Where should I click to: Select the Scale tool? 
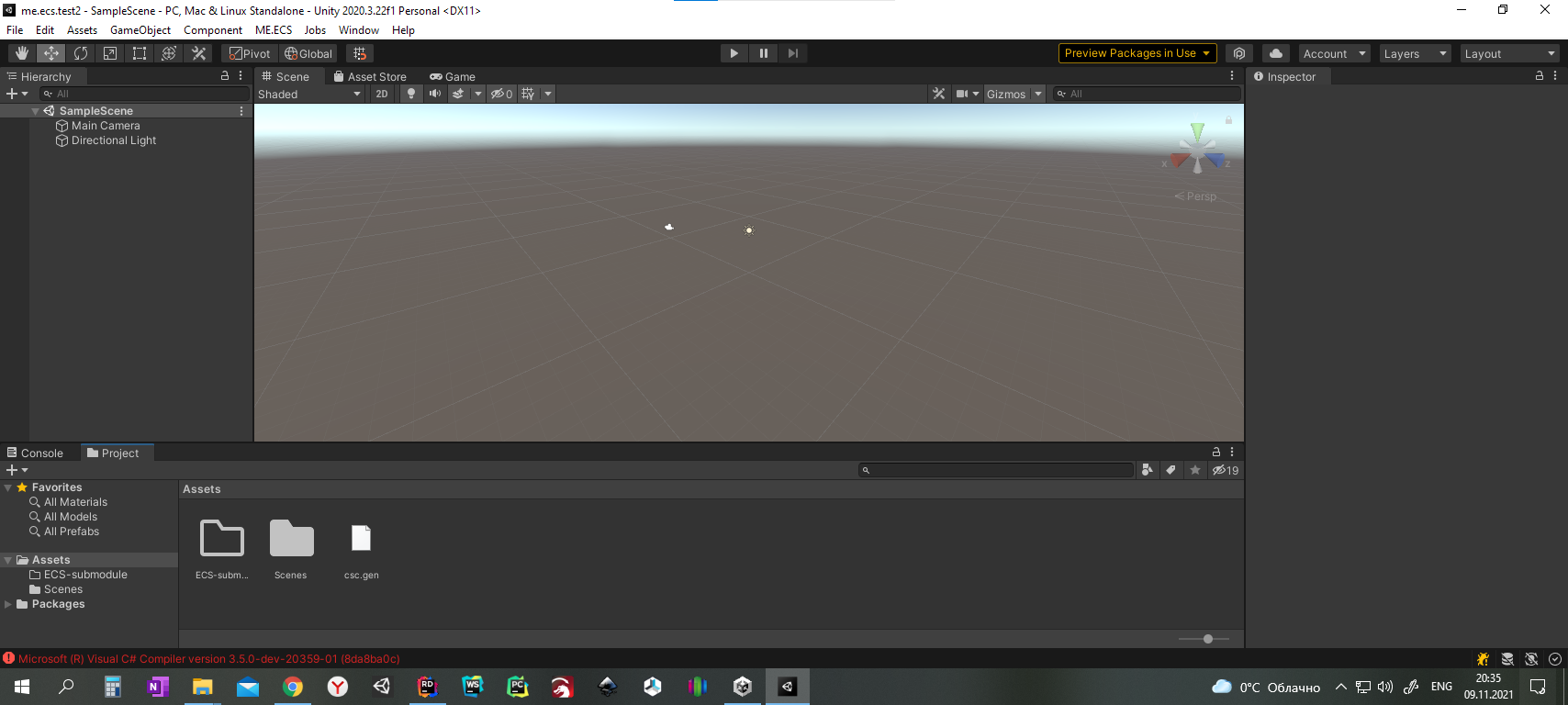110,53
